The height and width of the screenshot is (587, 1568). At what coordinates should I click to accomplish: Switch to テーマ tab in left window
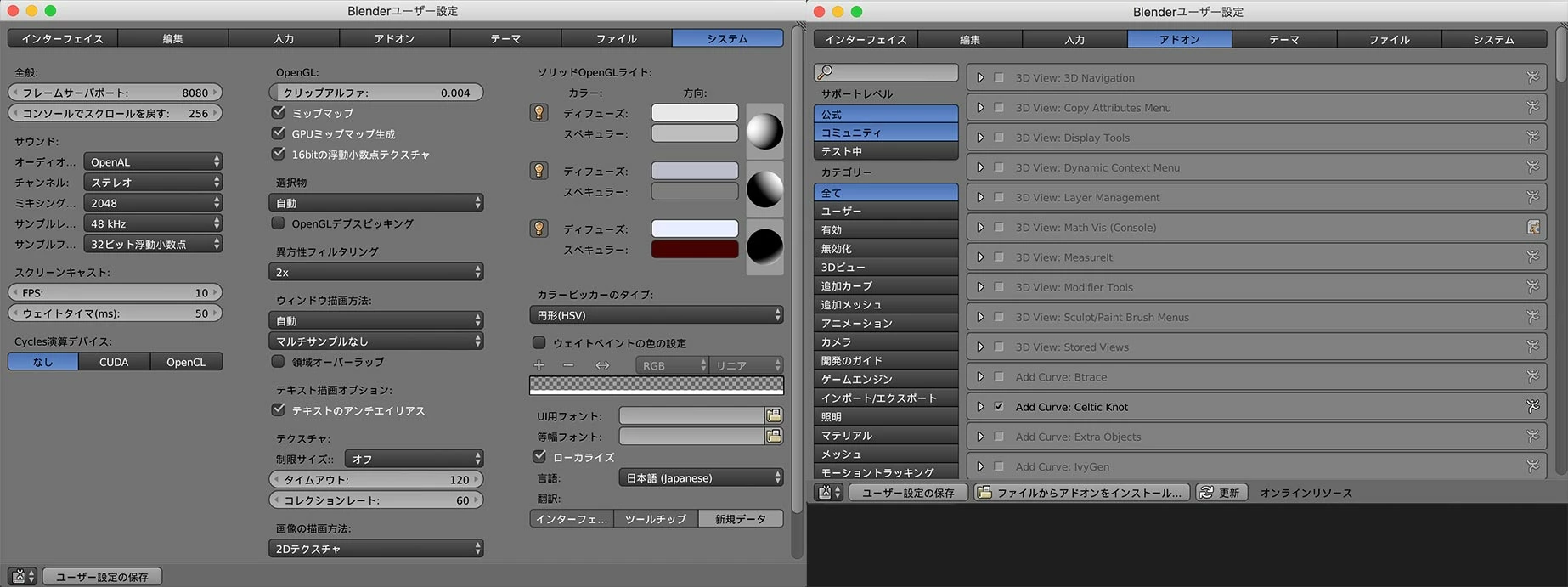tap(505, 38)
